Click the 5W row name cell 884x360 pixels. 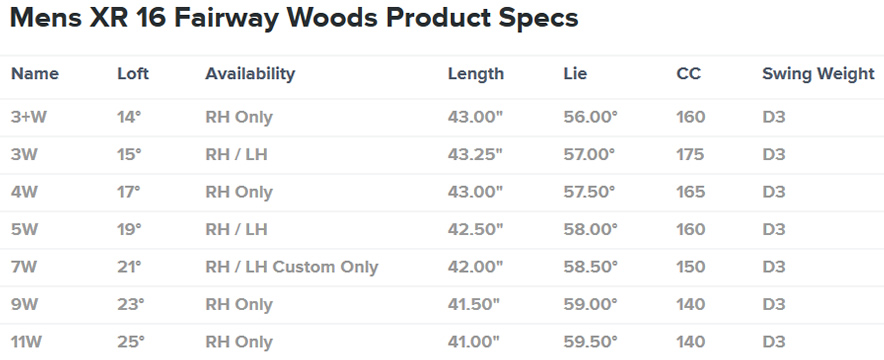tap(24, 229)
